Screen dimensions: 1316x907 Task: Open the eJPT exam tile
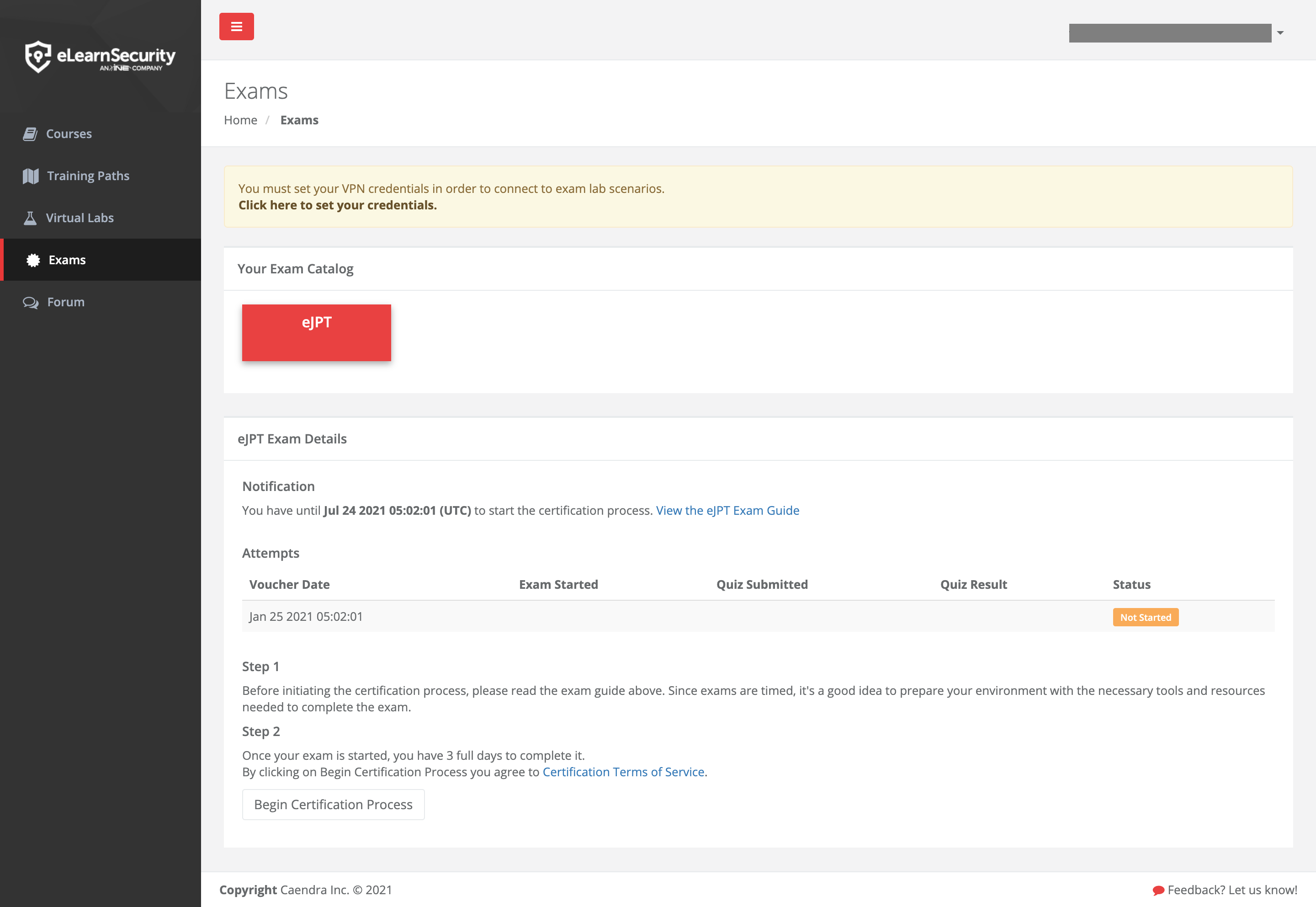point(316,332)
